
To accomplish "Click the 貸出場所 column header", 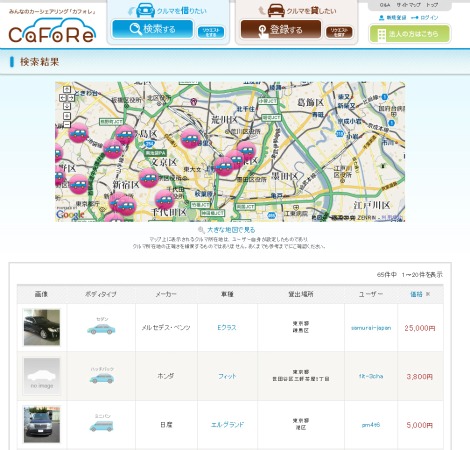I will coord(301,294).
